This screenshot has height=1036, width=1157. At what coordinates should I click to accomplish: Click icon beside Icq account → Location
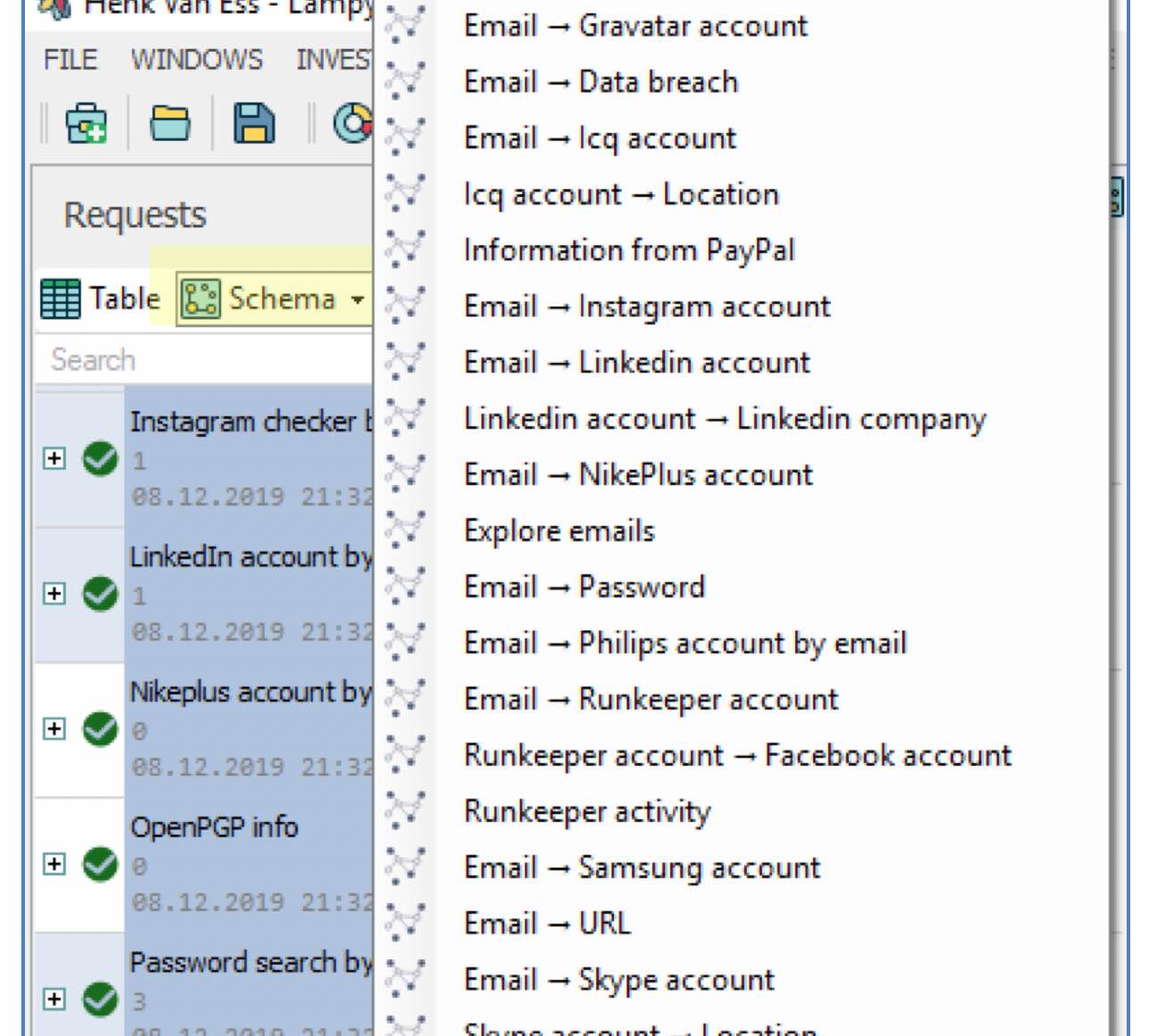click(x=406, y=193)
